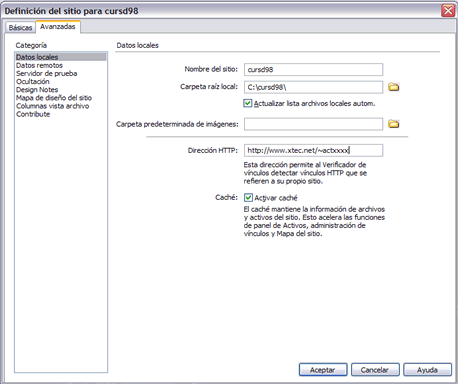Click the 'Carpeta predeterminada de imágenes:' label
The height and width of the screenshot is (387, 460).
click(x=177, y=124)
